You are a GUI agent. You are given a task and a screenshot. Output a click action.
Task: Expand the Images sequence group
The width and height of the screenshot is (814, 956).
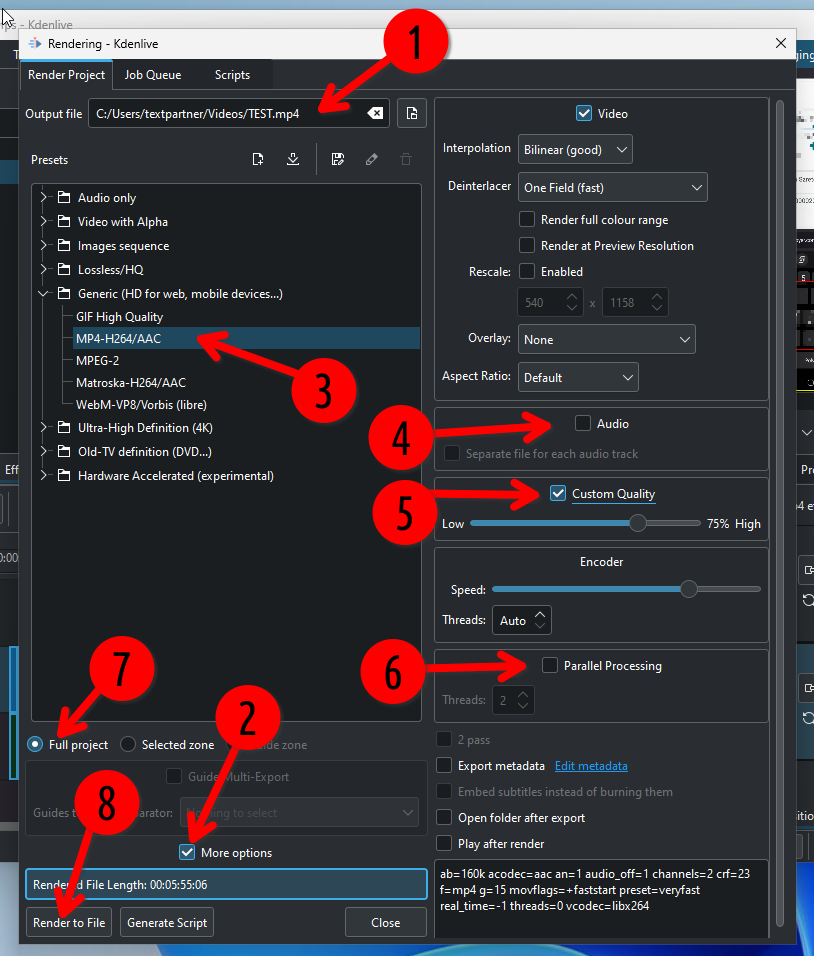(43, 245)
